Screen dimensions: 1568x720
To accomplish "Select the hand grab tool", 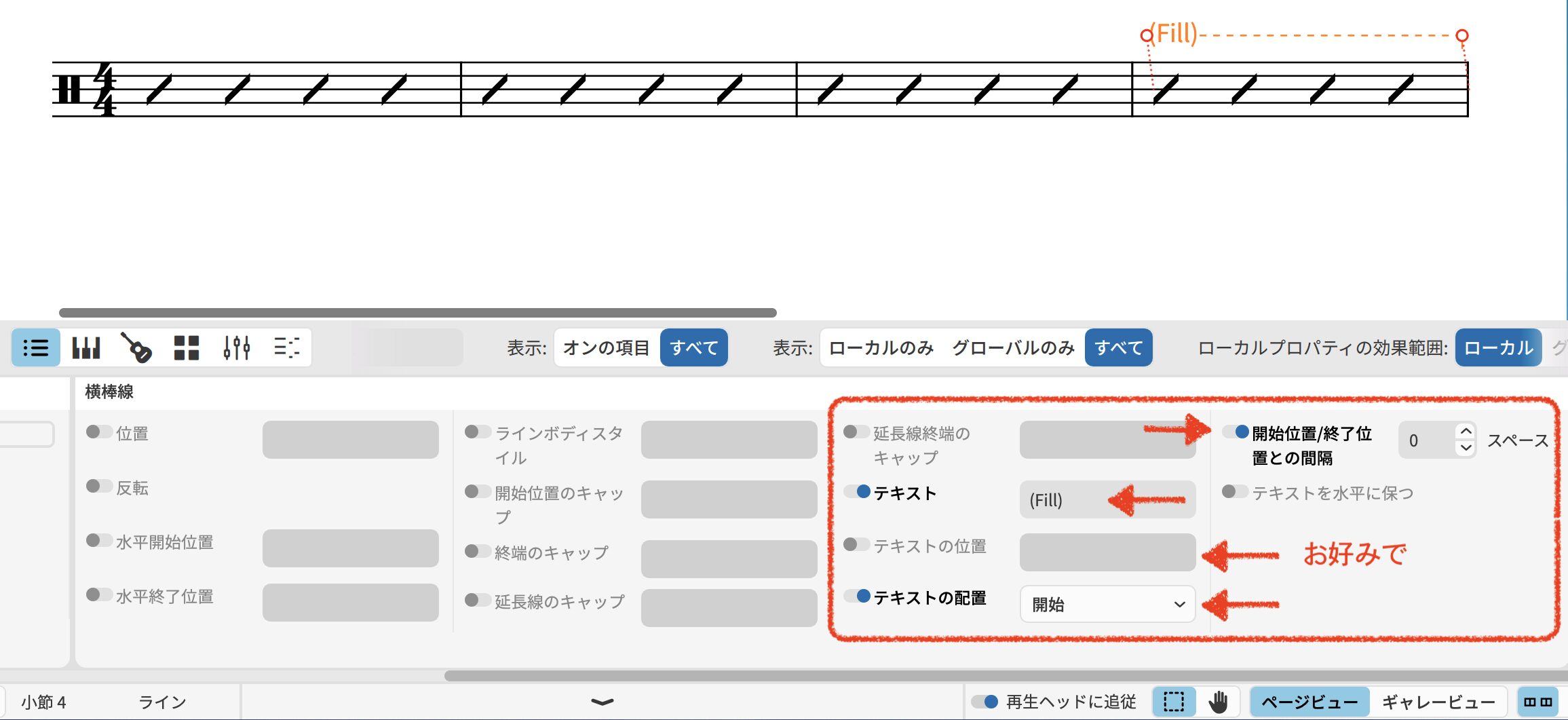I will (x=1219, y=702).
